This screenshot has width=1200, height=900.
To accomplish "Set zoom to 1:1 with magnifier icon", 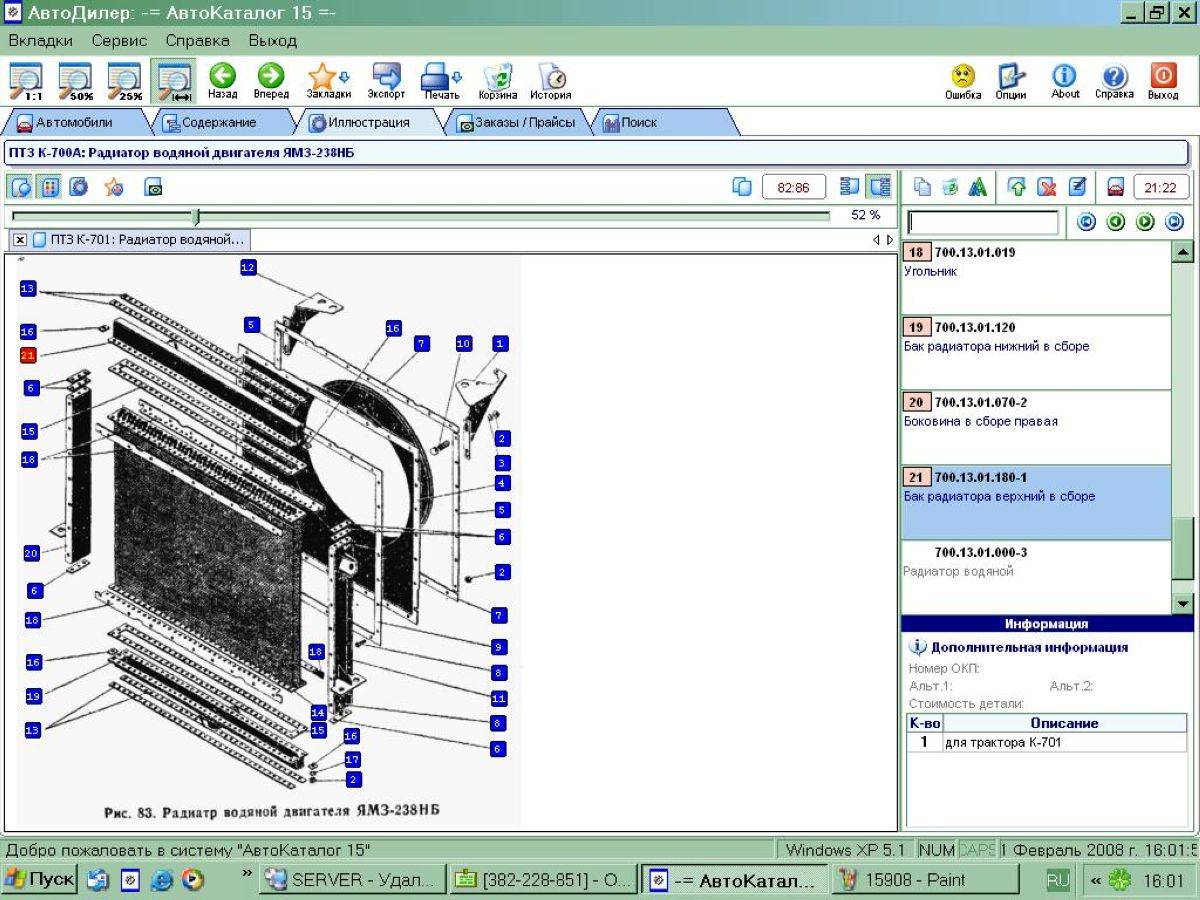I will pyautogui.click(x=25, y=80).
